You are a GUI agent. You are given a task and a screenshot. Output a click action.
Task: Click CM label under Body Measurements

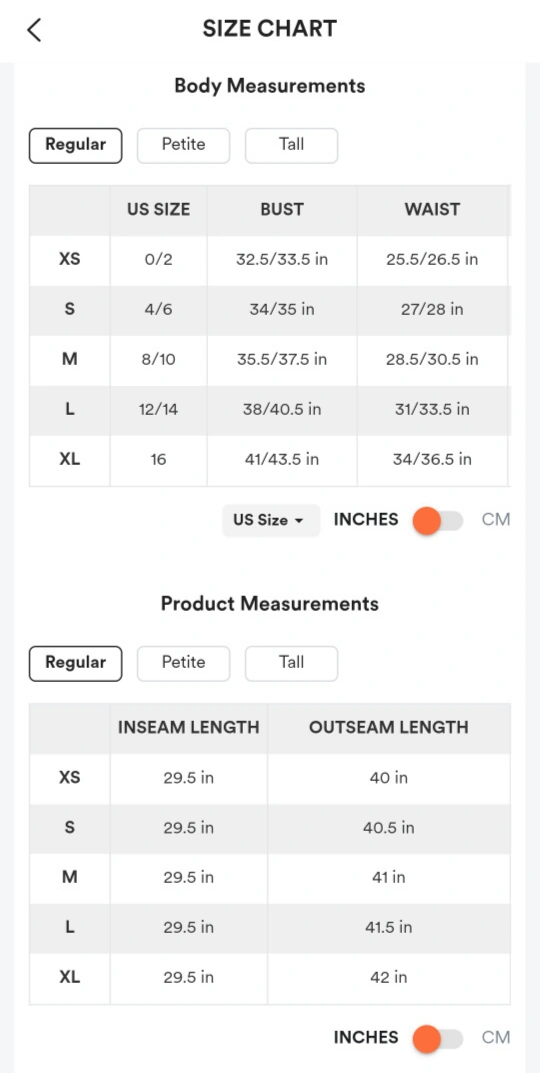click(x=496, y=520)
